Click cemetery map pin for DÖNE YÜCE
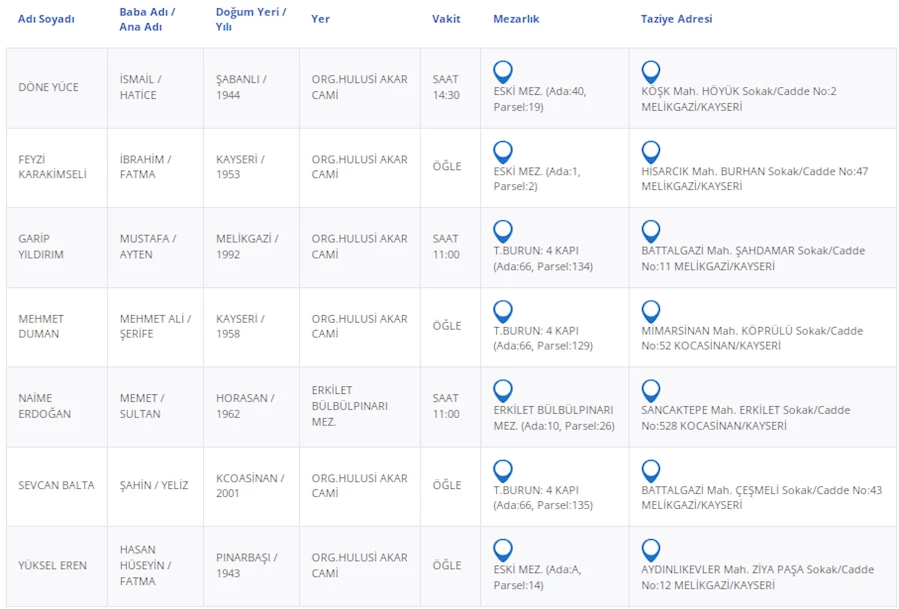This screenshot has height=609, width=899. [x=503, y=72]
